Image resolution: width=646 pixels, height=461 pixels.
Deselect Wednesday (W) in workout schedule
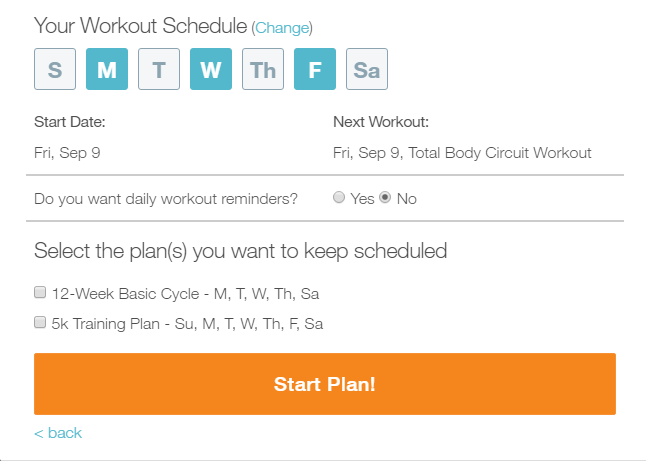pos(211,70)
